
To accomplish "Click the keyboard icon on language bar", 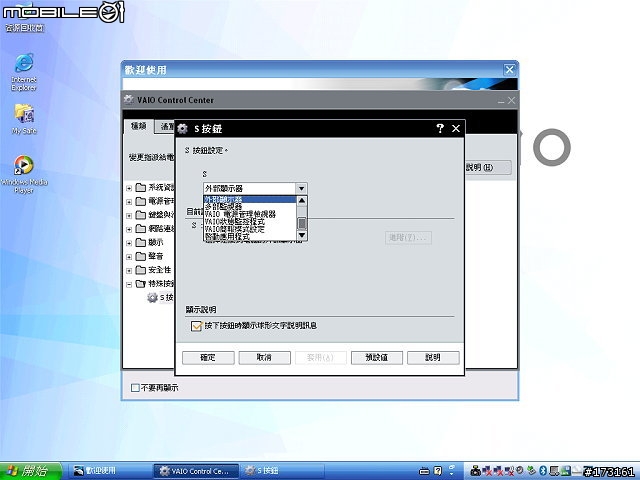I will pyautogui.click(x=424, y=471).
